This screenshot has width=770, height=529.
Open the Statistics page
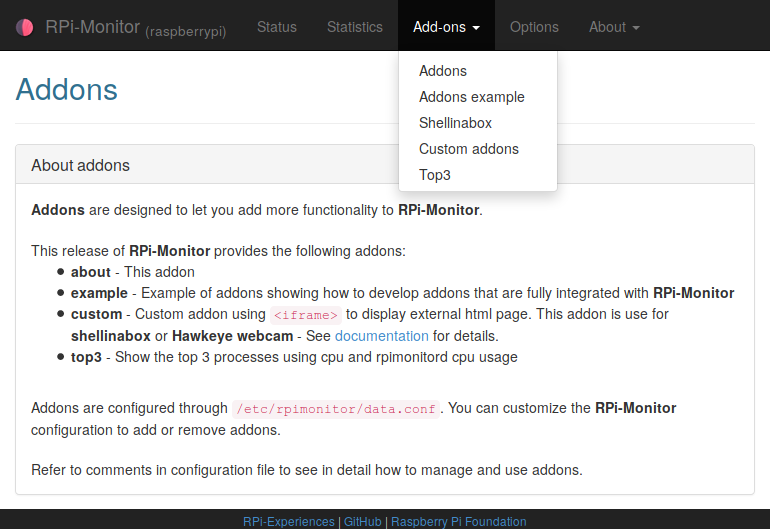[x=355, y=27]
